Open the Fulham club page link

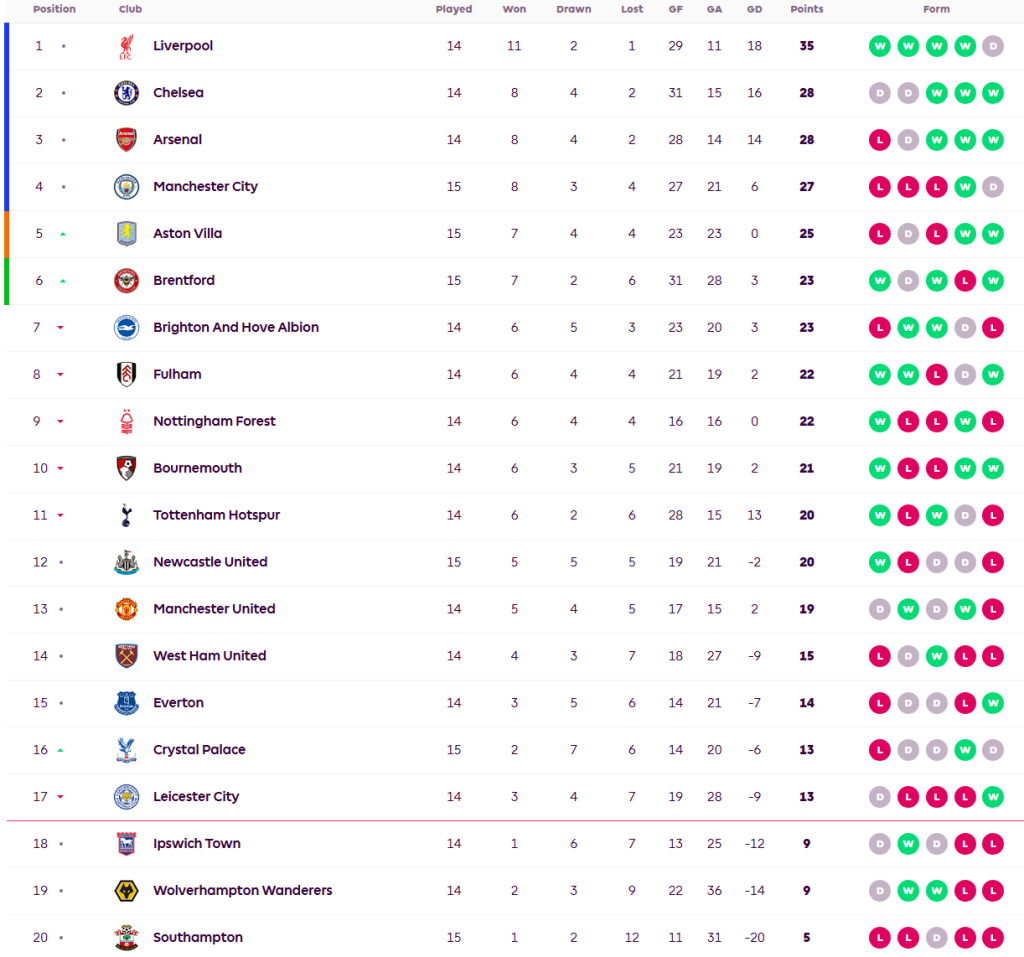pos(177,374)
